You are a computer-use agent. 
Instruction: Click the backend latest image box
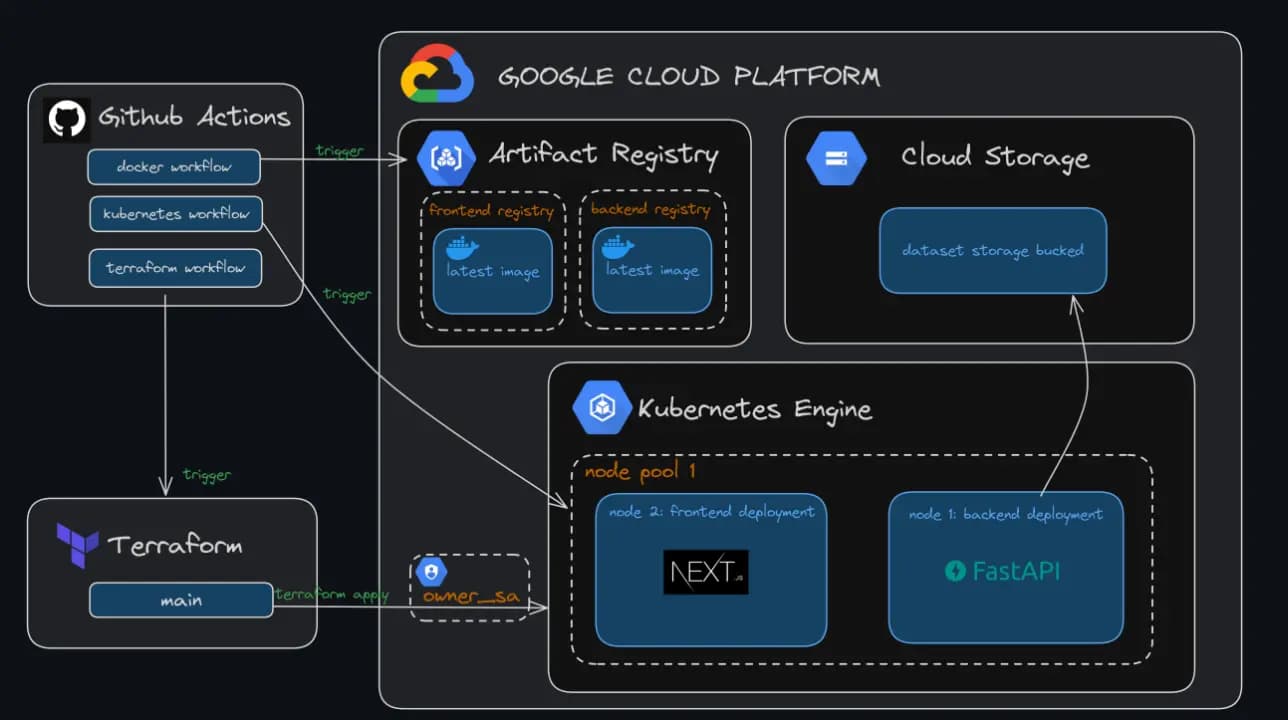pyautogui.click(x=652, y=269)
